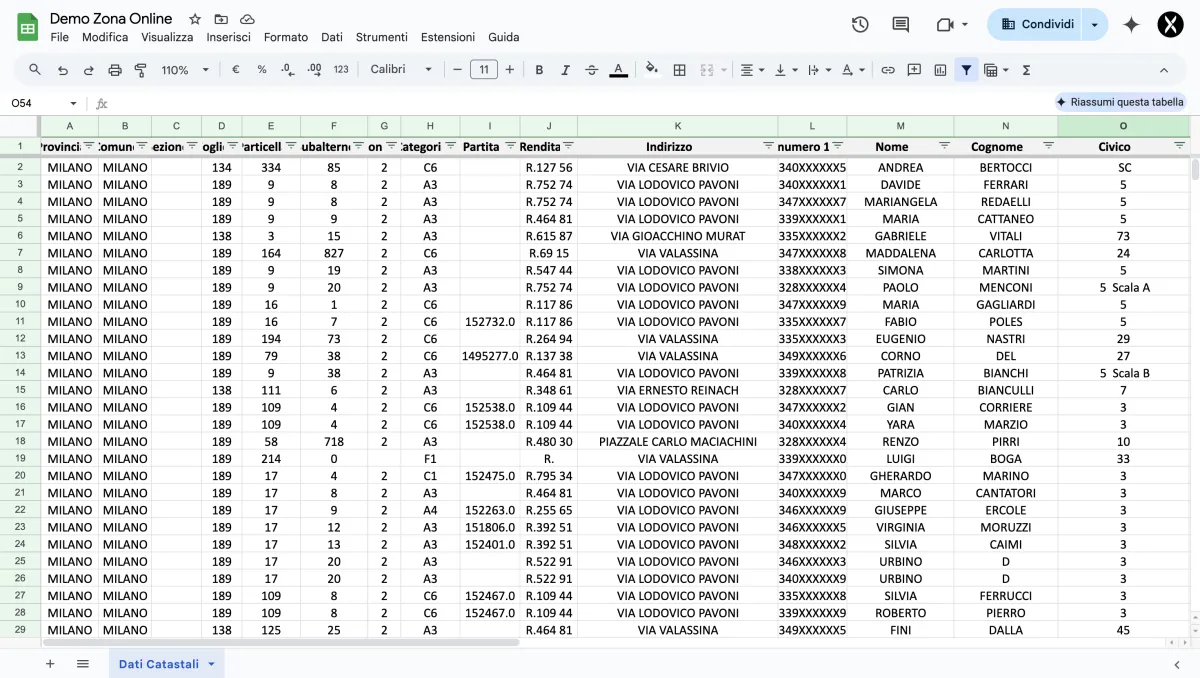
Task: Click the print icon
Action: tap(115, 70)
